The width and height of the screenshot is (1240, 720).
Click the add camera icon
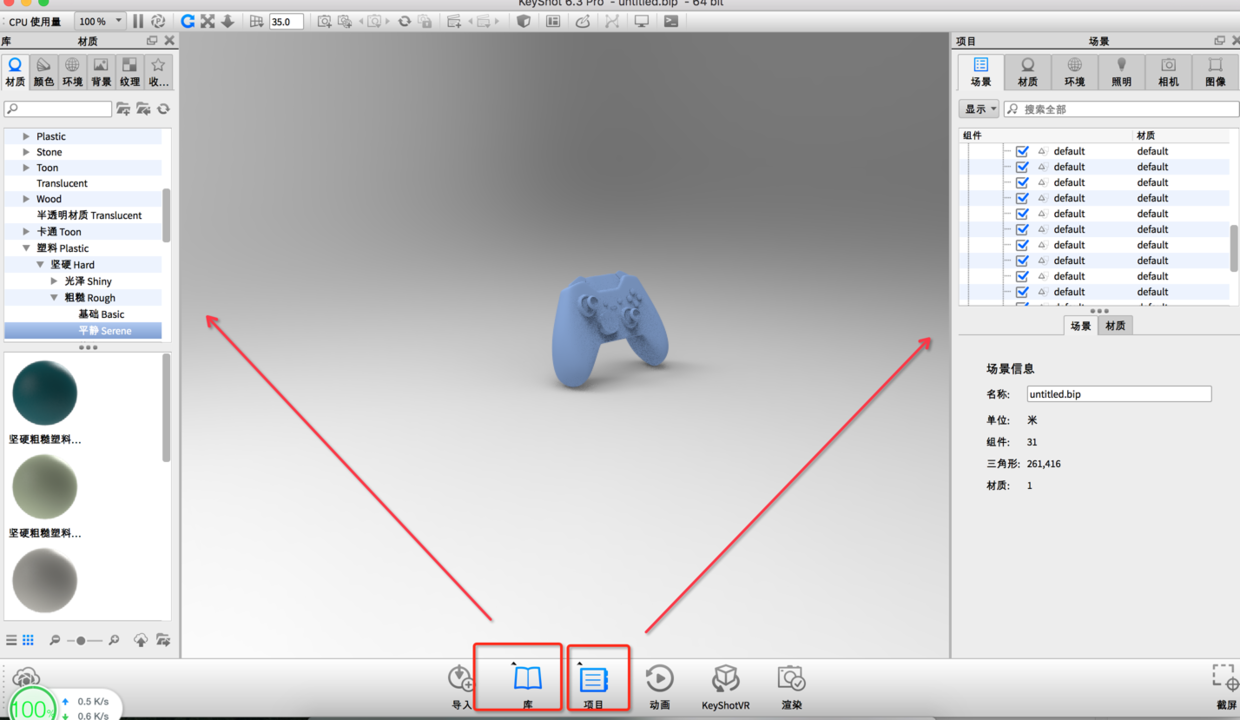[x=325, y=21]
